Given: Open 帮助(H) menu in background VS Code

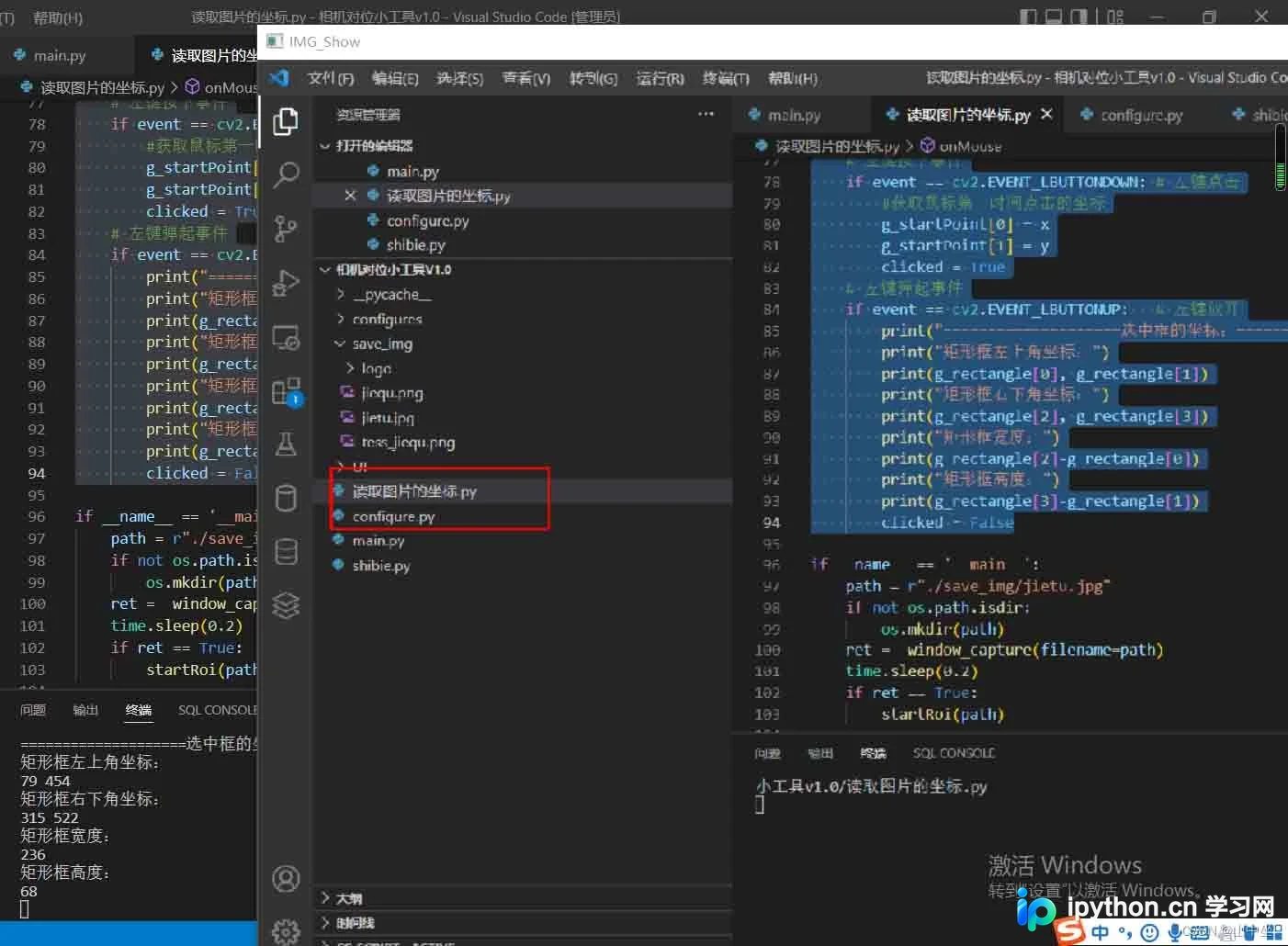Looking at the screenshot, I should click(57, 17).
